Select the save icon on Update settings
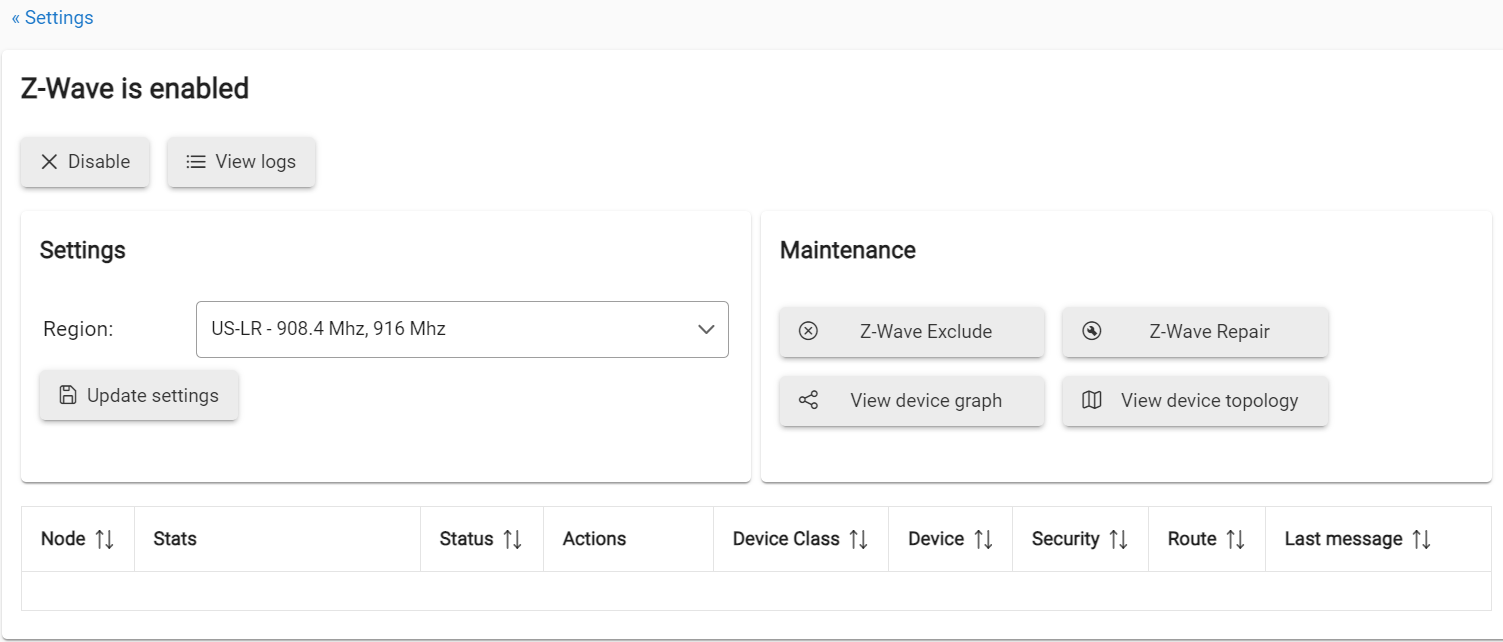 [x=66, y=395]
